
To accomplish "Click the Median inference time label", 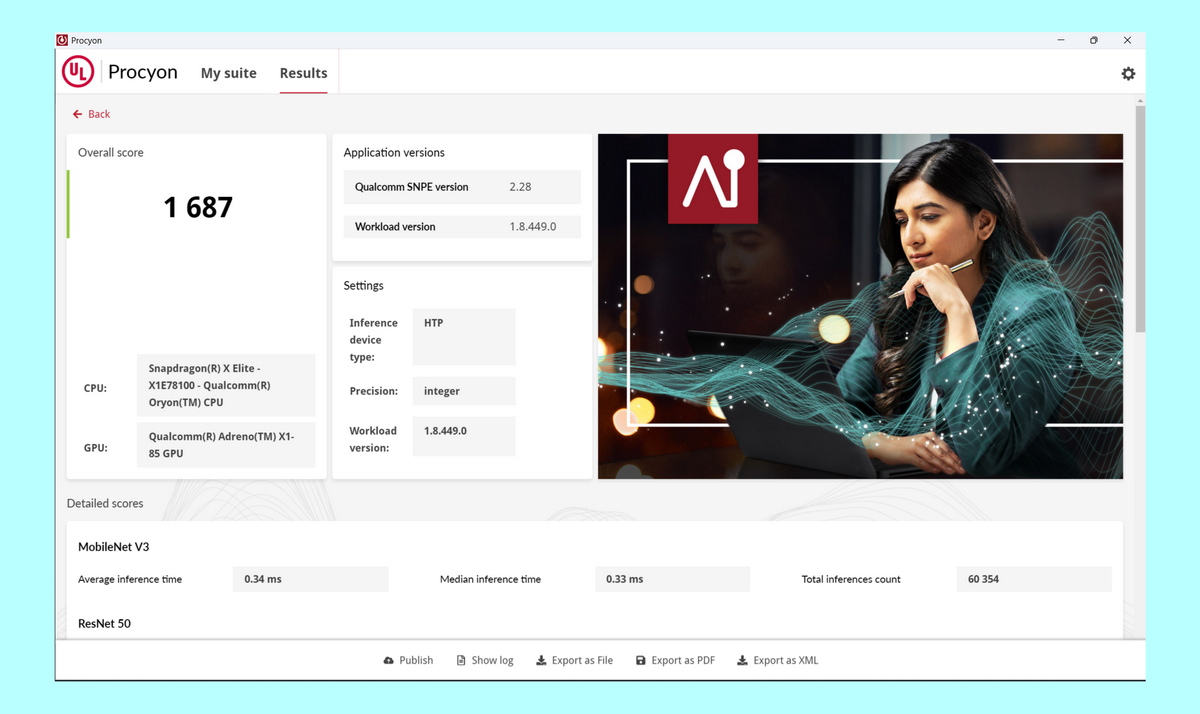I will [x=490, y=579].
